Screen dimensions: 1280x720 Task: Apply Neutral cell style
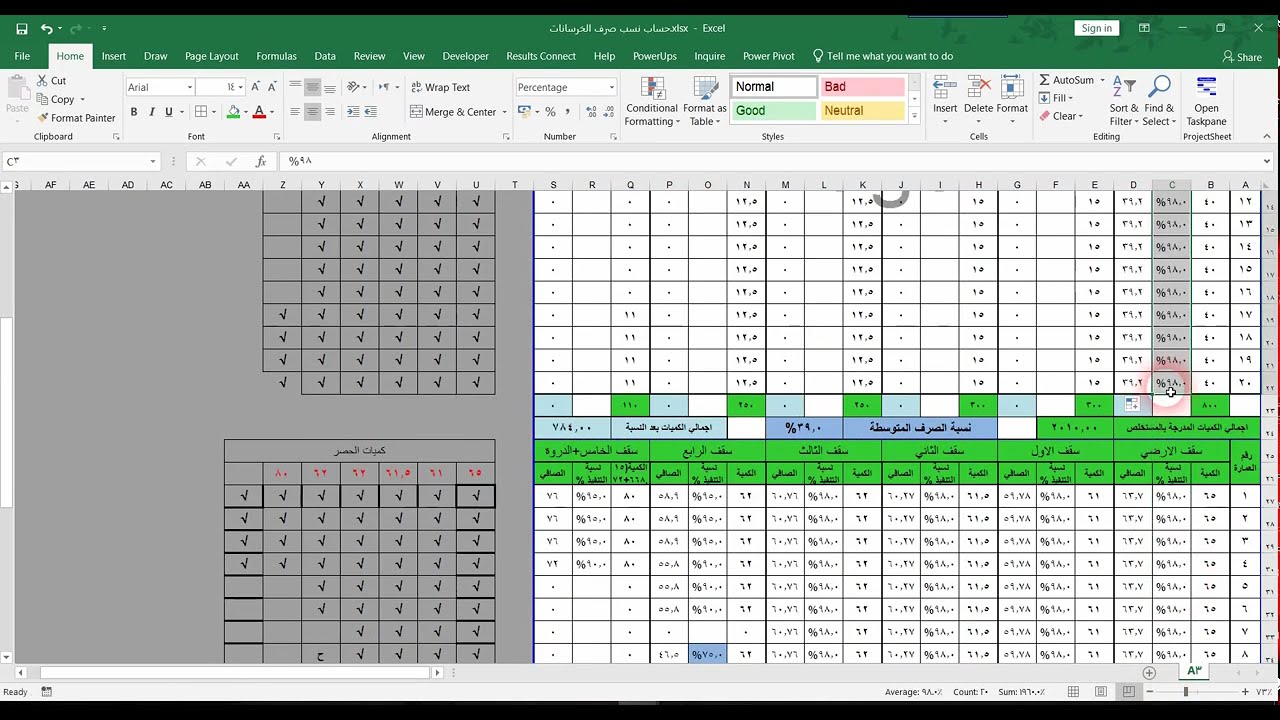[862, 111]
